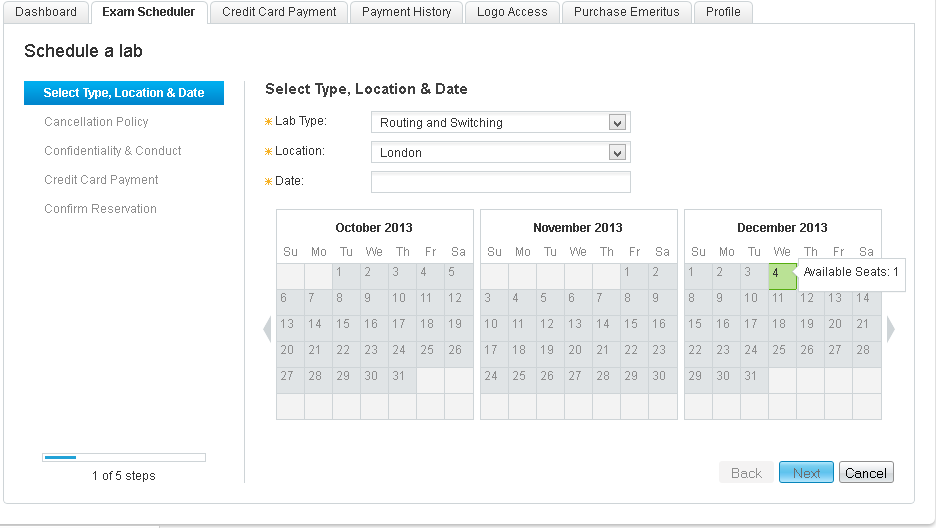Click the Date input field

[500, 182]
